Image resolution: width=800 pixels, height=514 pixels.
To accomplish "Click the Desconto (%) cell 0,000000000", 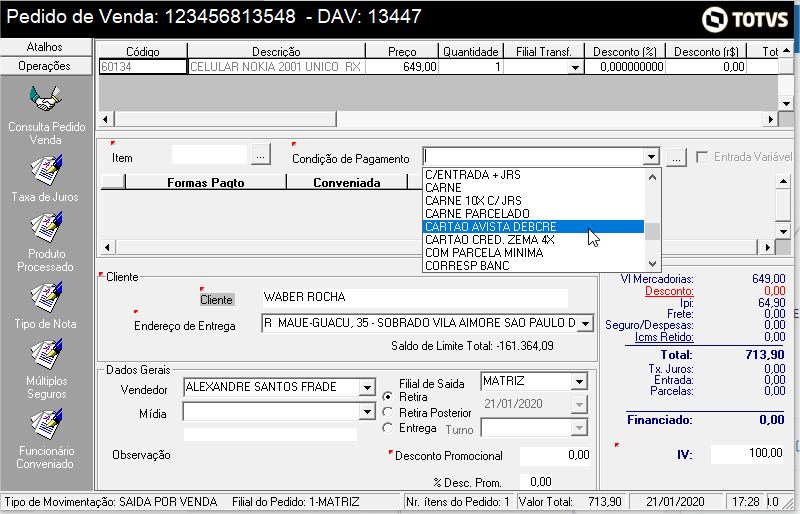I will [x=624, y=67].
